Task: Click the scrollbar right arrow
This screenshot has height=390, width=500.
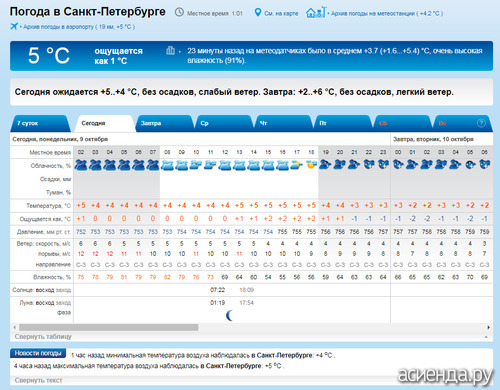Action: click(488, 327)
